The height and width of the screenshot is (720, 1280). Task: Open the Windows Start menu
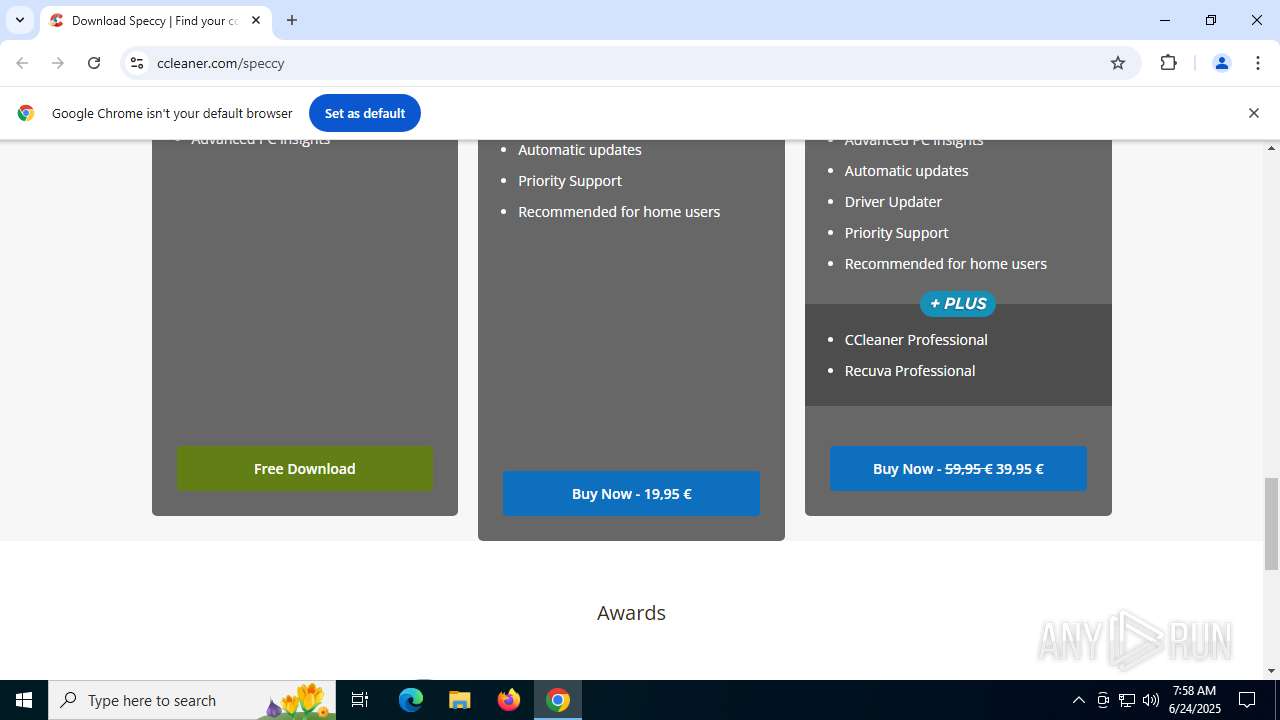click(x=24, y=700)
